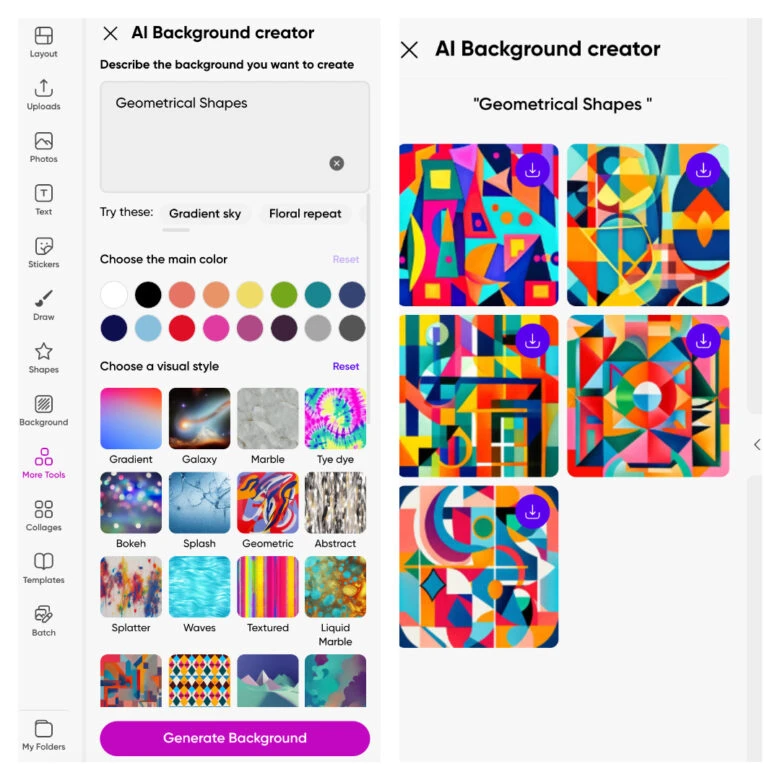Select the Geometric visual style thumbnail
Image resolution: width=780 pixels, height=780 pixels.
268,502
